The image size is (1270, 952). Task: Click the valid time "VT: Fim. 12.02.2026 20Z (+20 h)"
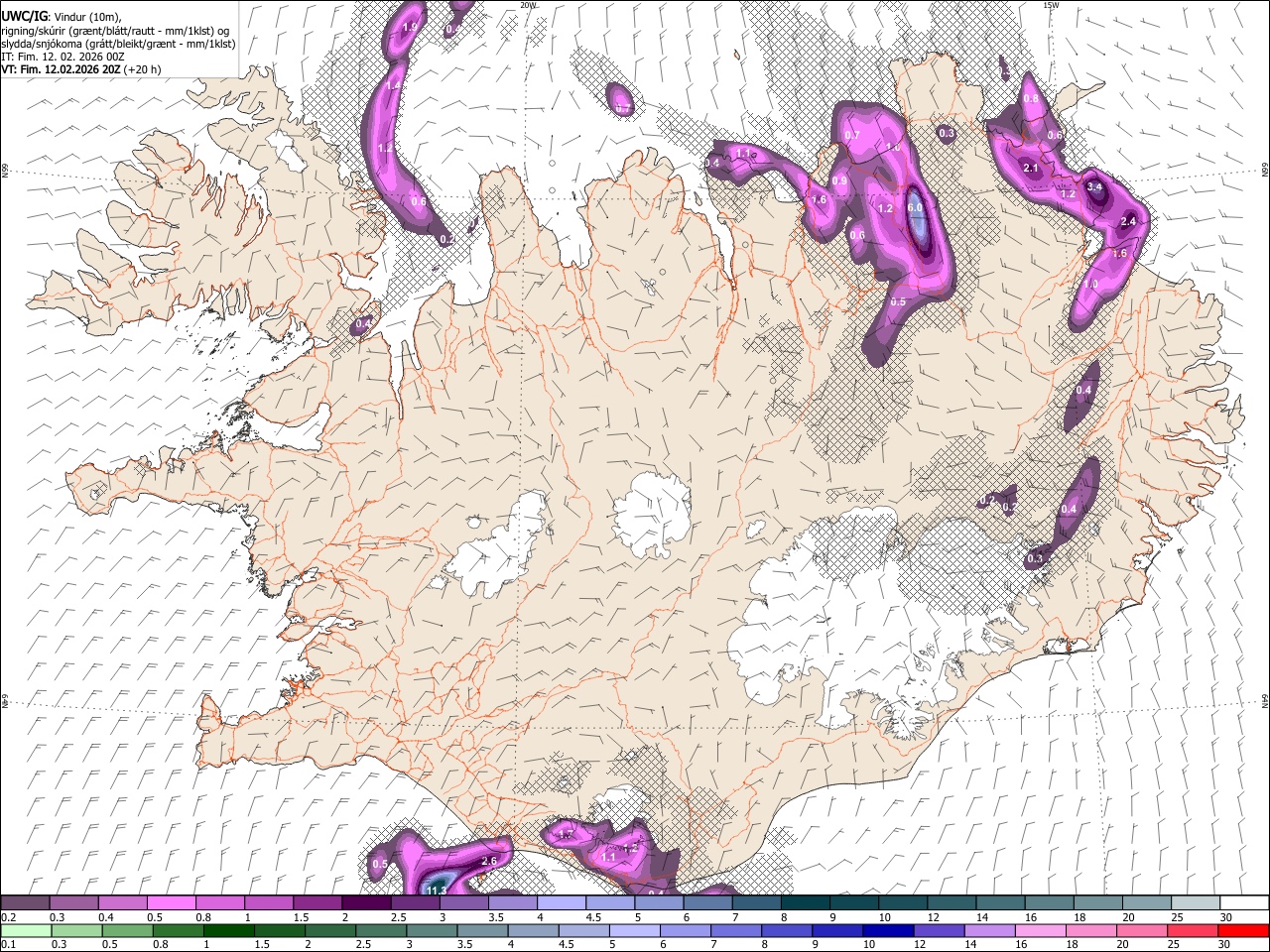81,69
